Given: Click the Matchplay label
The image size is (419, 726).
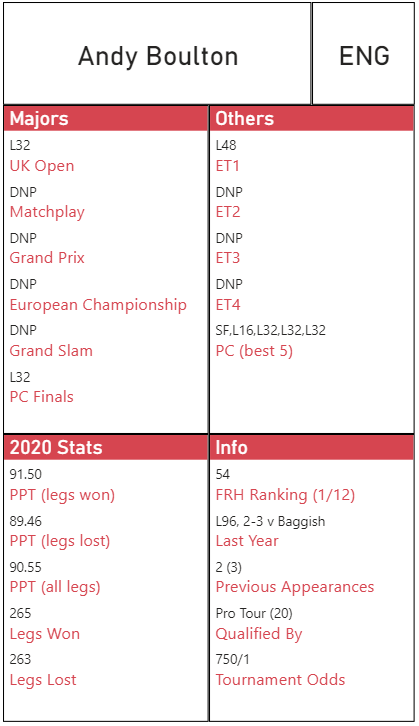Looking at the screenshot, I should click(x=47, y=212).
